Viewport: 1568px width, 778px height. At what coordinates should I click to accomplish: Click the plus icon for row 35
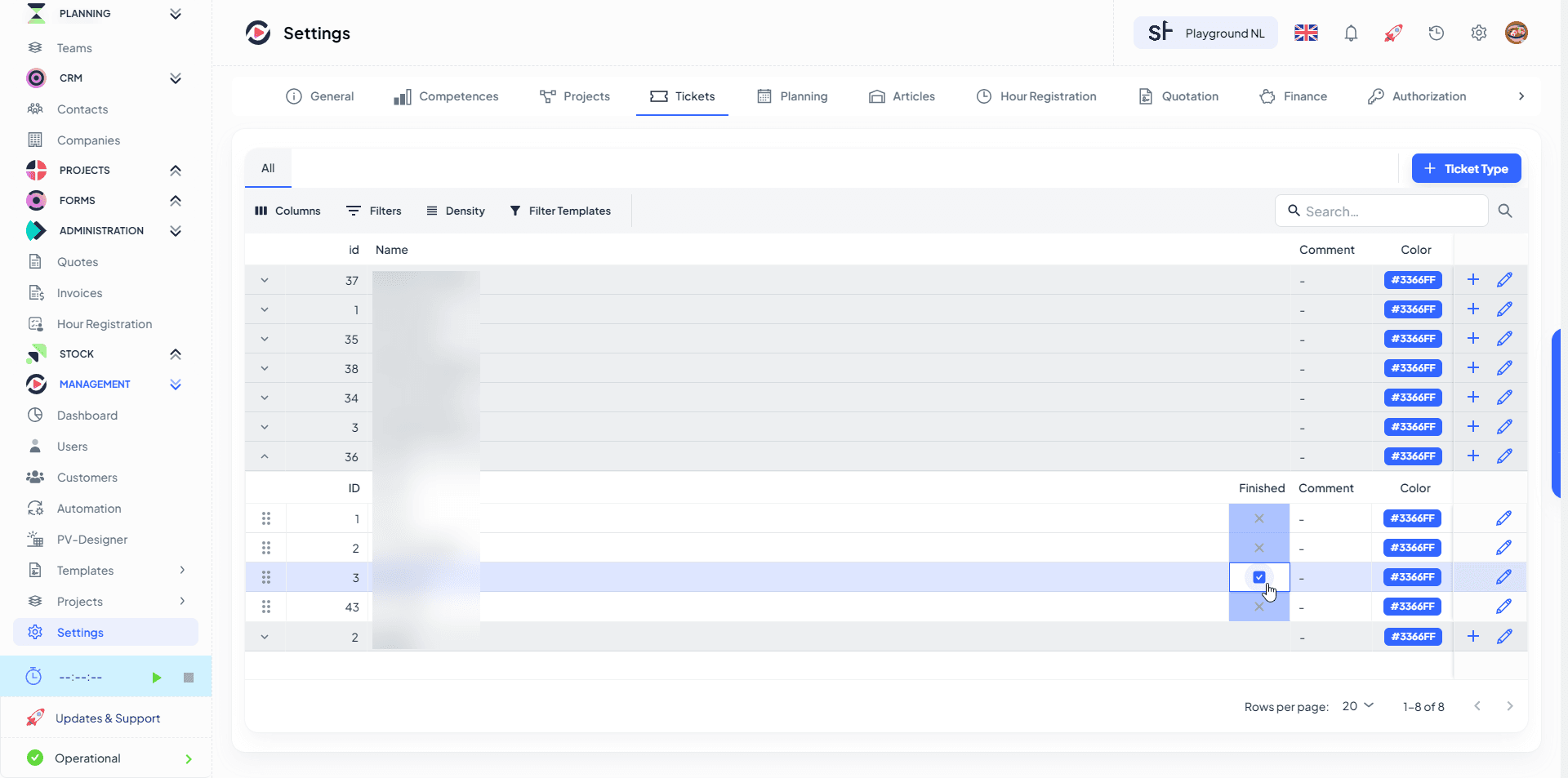pyautogui.click(x=1472, y=339)
